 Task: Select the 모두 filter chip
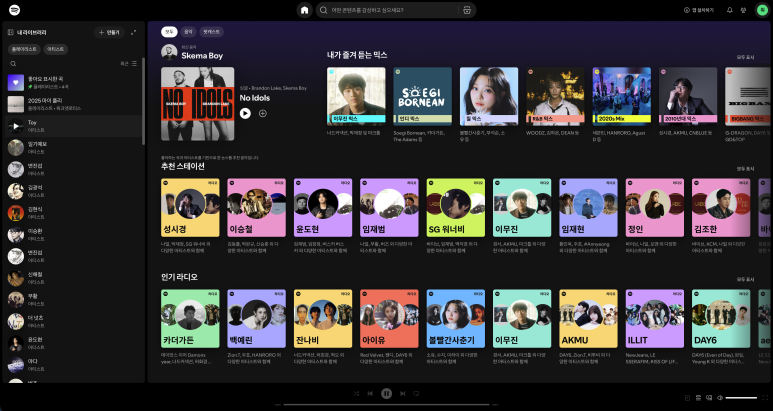(x=169, y=32)
